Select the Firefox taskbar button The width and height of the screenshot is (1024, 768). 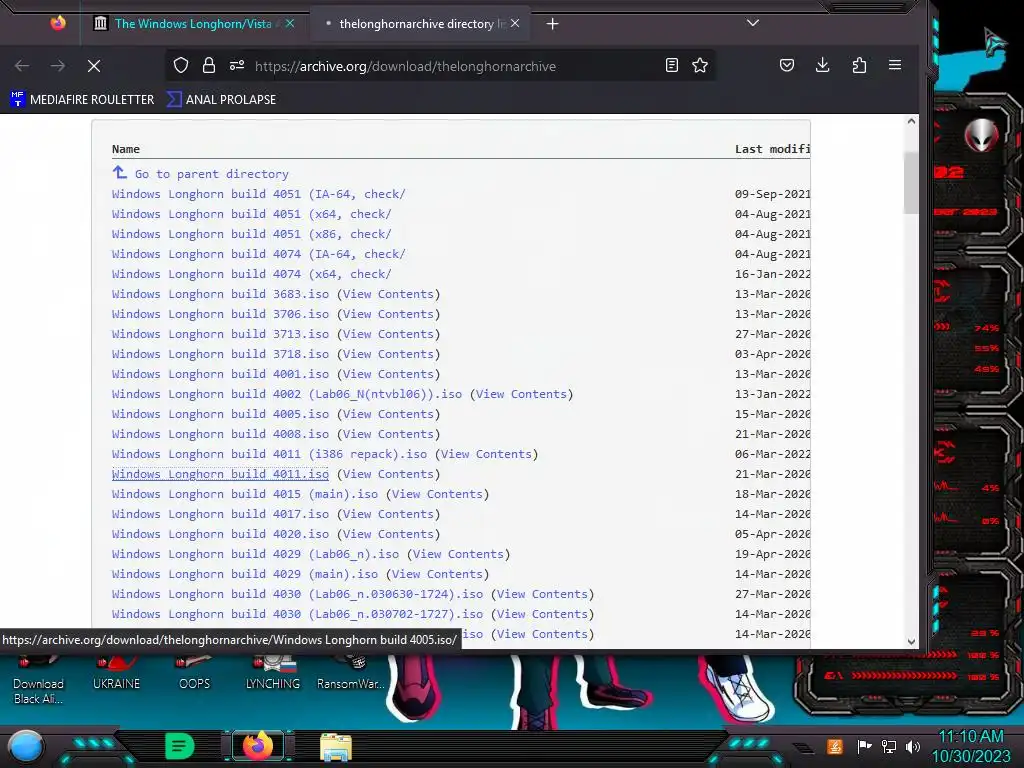(258, 746)
